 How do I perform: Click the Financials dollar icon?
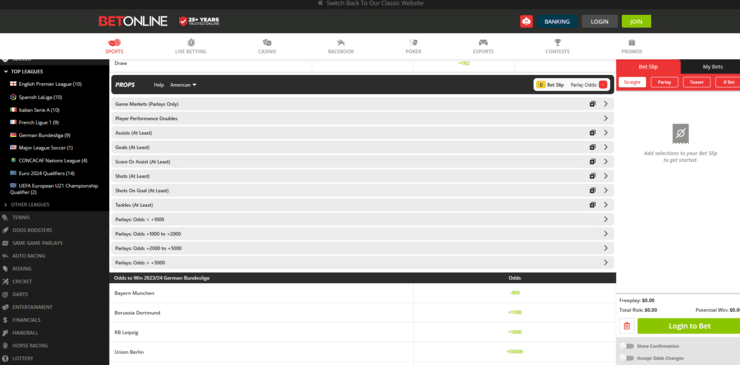click(x=5, y=320)
